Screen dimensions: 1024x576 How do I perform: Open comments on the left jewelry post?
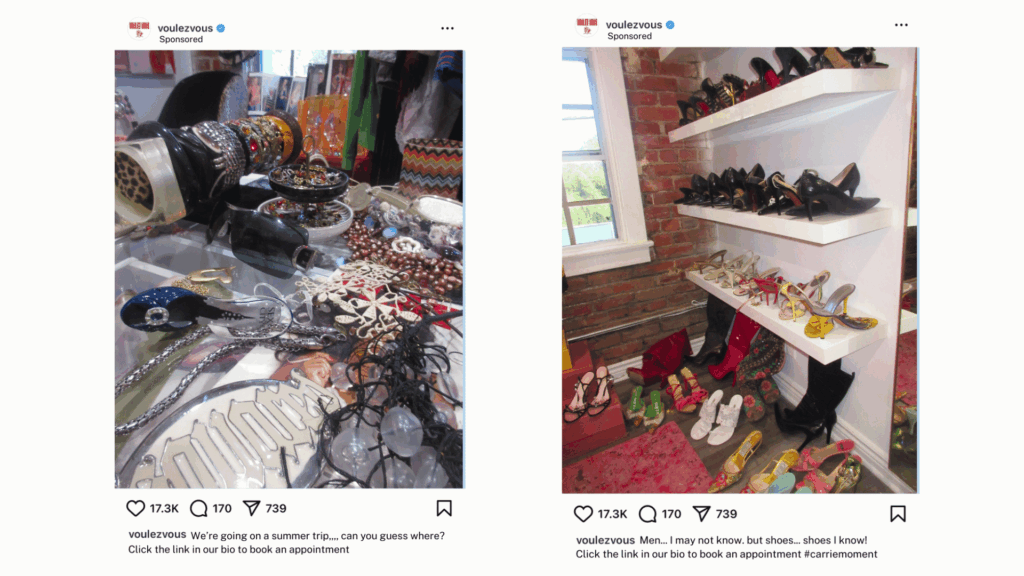tap(199, 508)
